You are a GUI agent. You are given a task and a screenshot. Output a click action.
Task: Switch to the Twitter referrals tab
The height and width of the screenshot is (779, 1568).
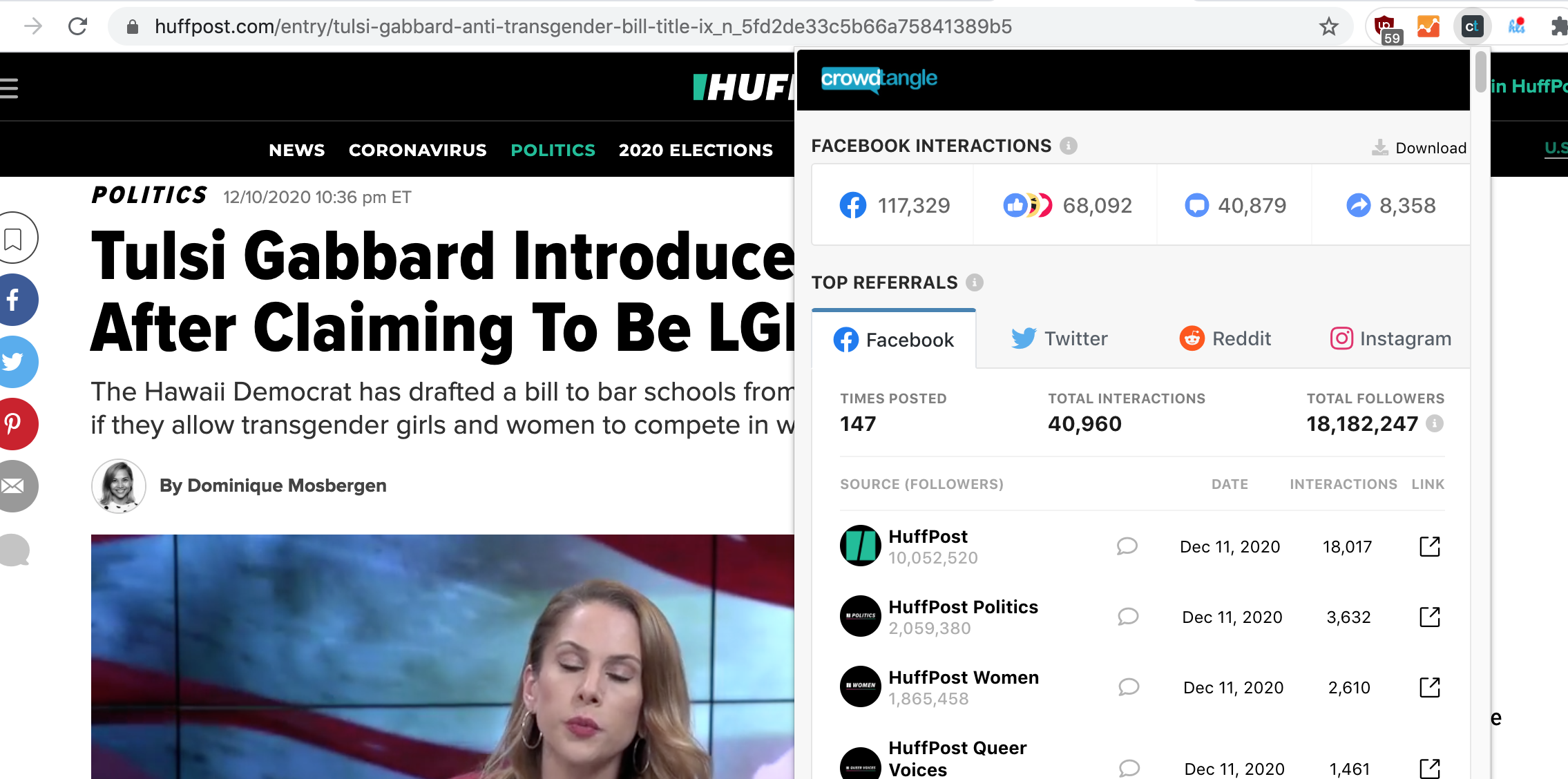click(1060, 338)
